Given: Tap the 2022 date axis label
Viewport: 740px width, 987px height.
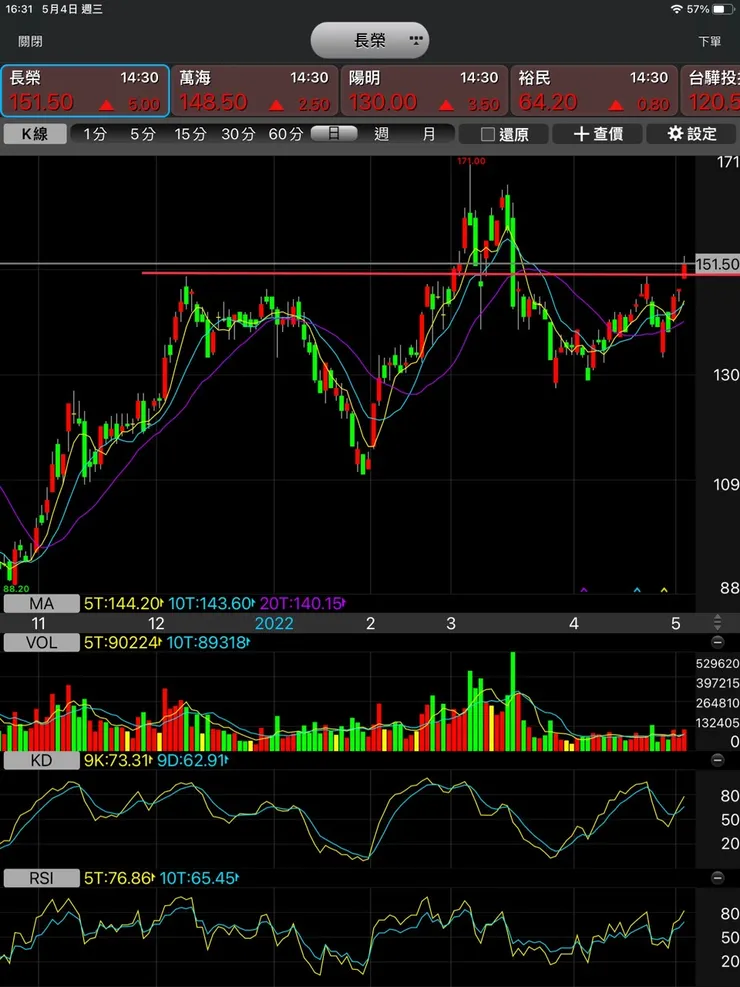Looking at the screenshot, I should click(274, 623).
